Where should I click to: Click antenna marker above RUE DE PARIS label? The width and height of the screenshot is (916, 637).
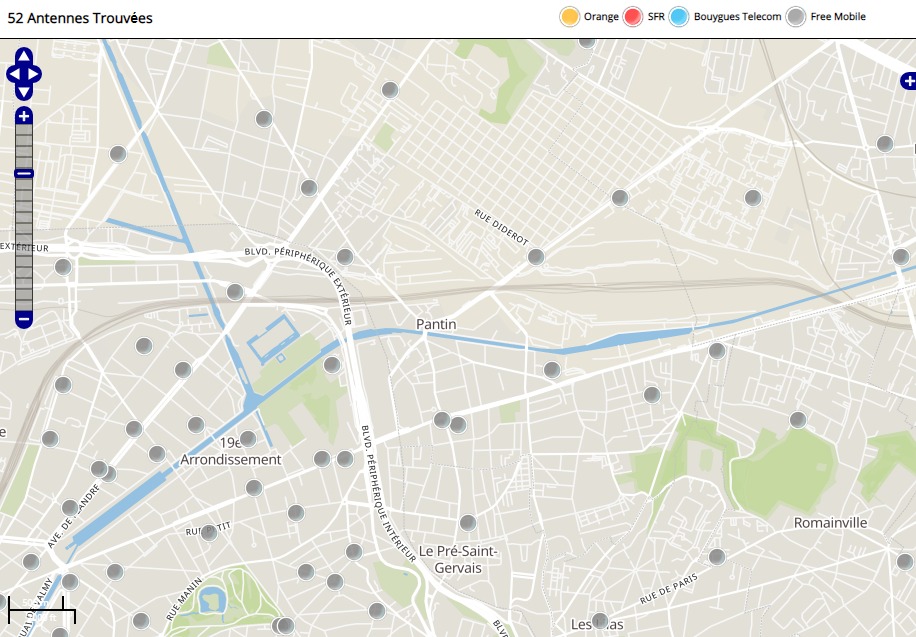(717, 557)
